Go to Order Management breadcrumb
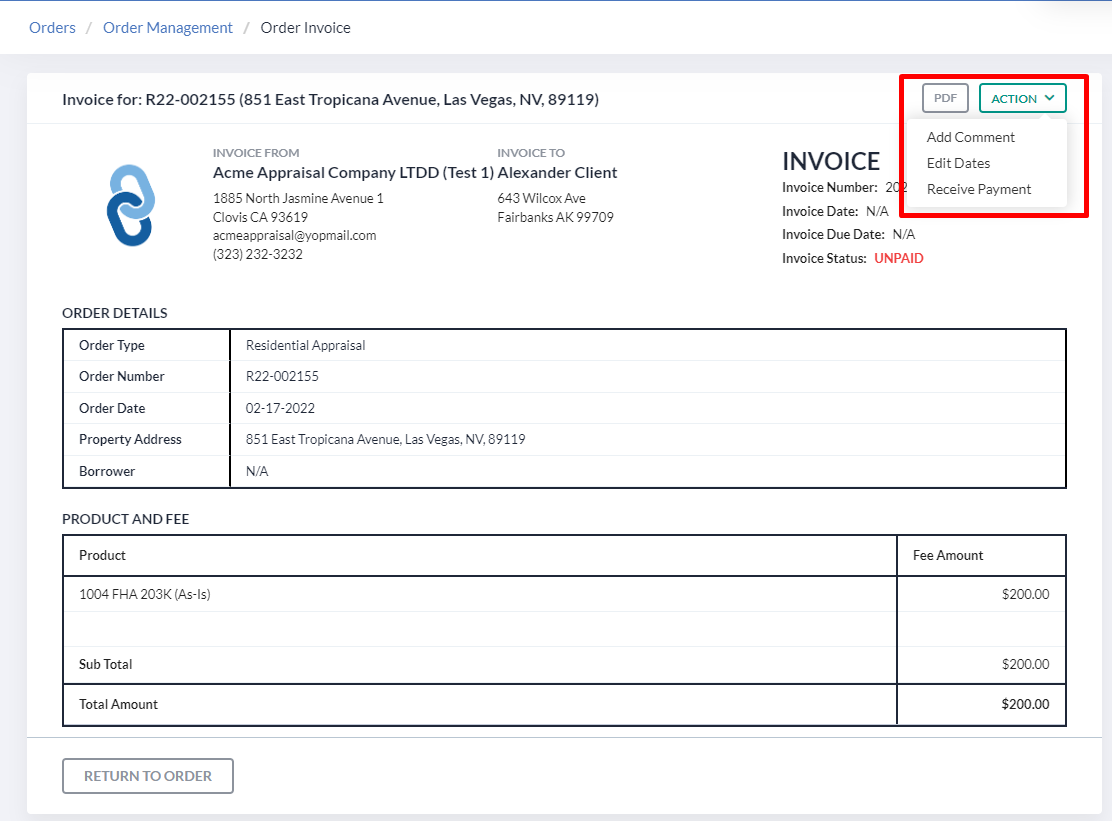Viewport: 1112px width, 821px height. 167,28
